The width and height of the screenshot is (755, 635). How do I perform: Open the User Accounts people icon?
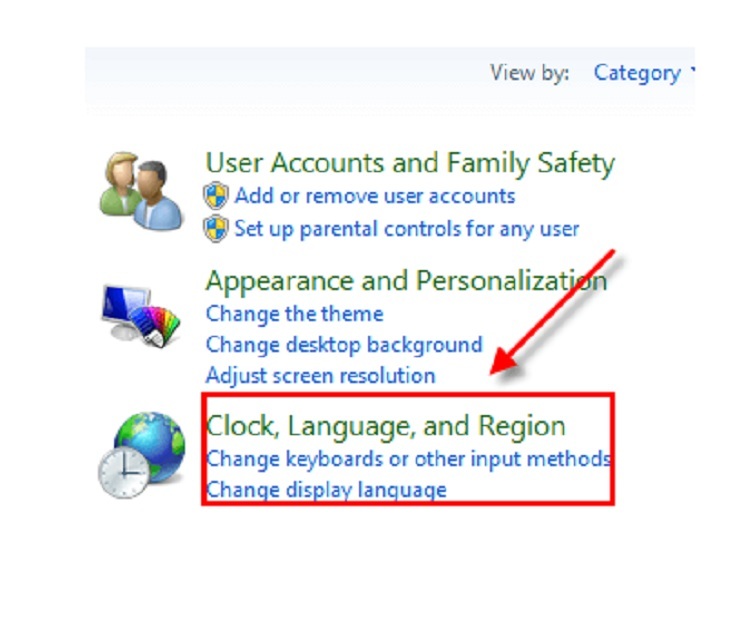click(x=141, y=190)
